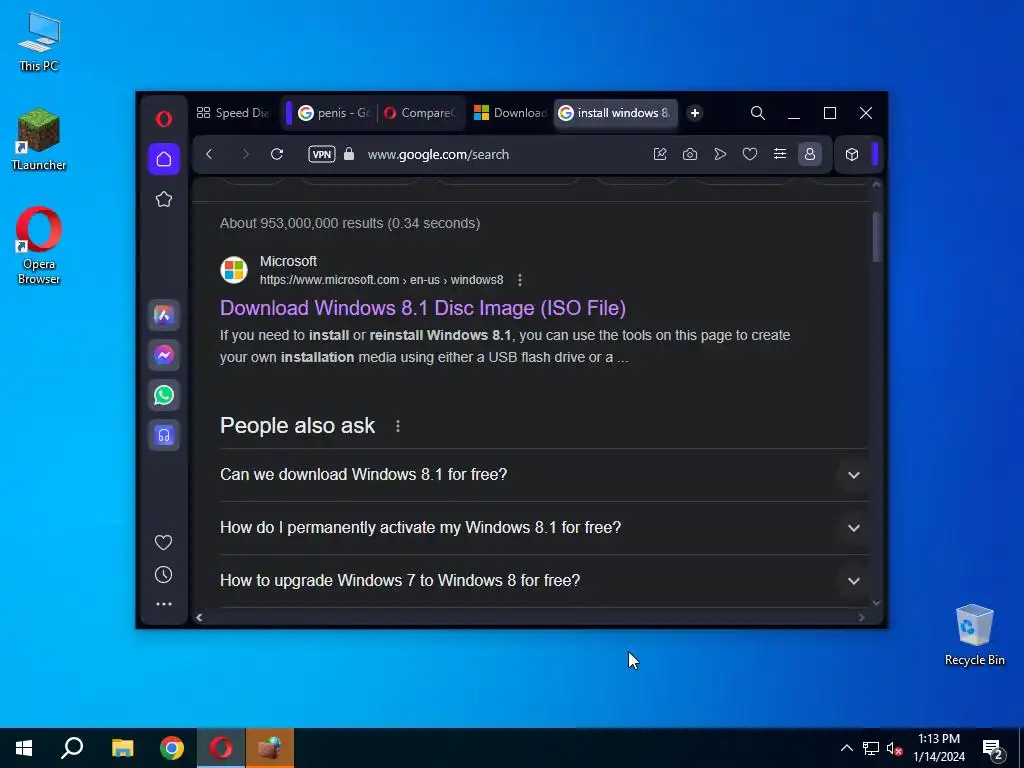Take a snapshot with camera icon
This screenshot has height=768, width=1024.
coord(690,154)
